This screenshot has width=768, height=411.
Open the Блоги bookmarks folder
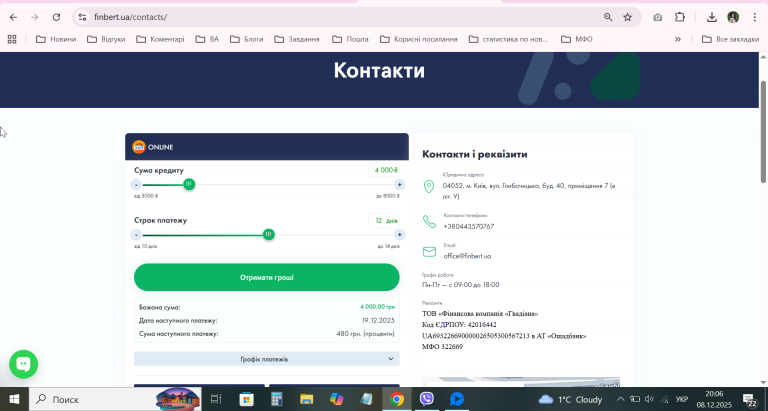coord(247,39)
